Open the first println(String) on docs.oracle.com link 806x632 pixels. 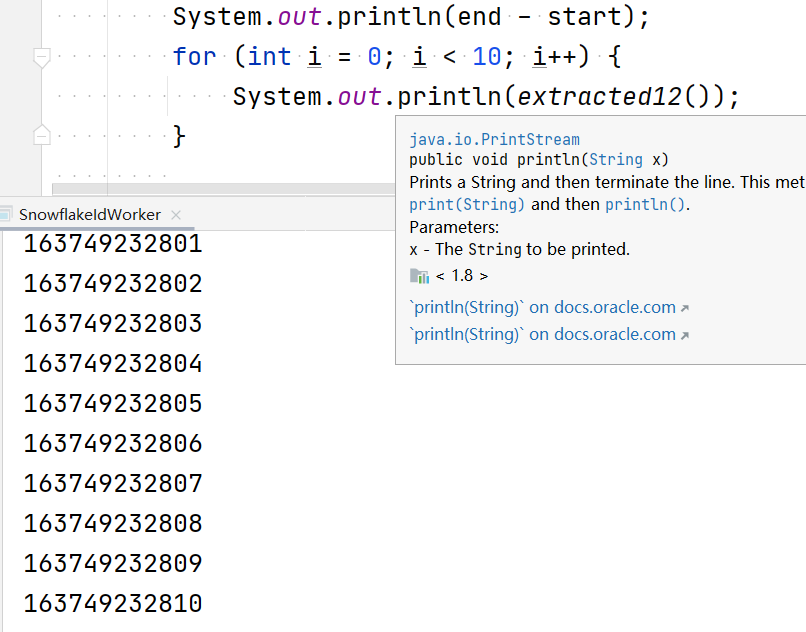[540, 307]
